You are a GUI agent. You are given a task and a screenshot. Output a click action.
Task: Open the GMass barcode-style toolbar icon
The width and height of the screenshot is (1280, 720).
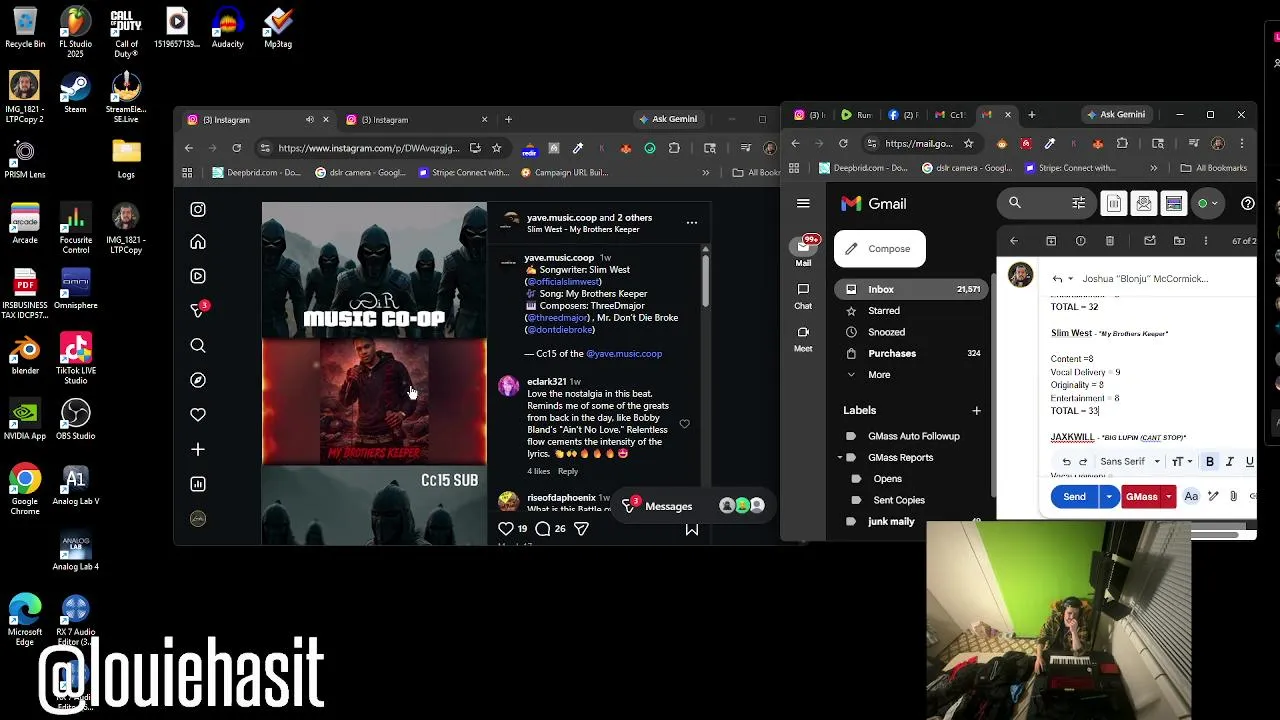(x=1115, y=203)
